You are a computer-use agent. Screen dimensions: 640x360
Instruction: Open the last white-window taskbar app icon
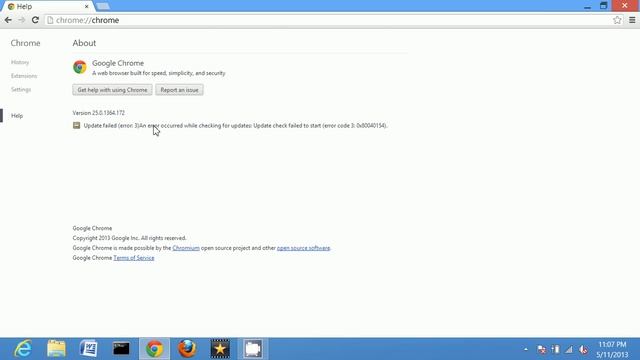pos(253,349)
